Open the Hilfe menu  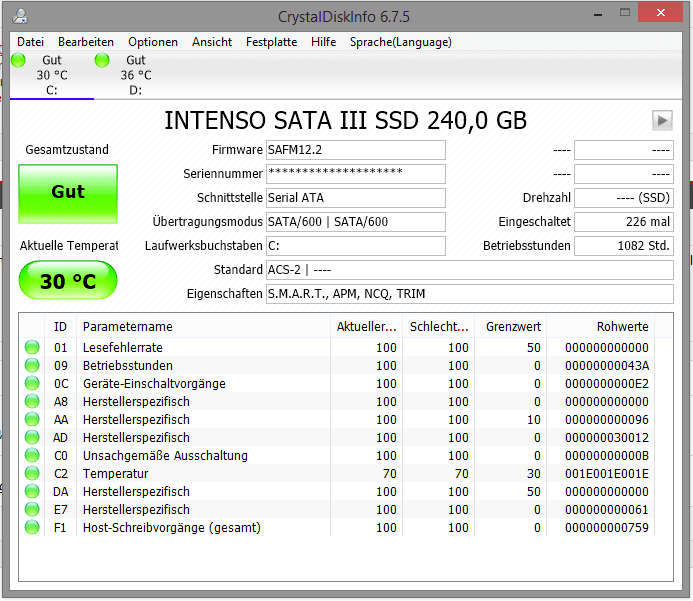[324, 42]
